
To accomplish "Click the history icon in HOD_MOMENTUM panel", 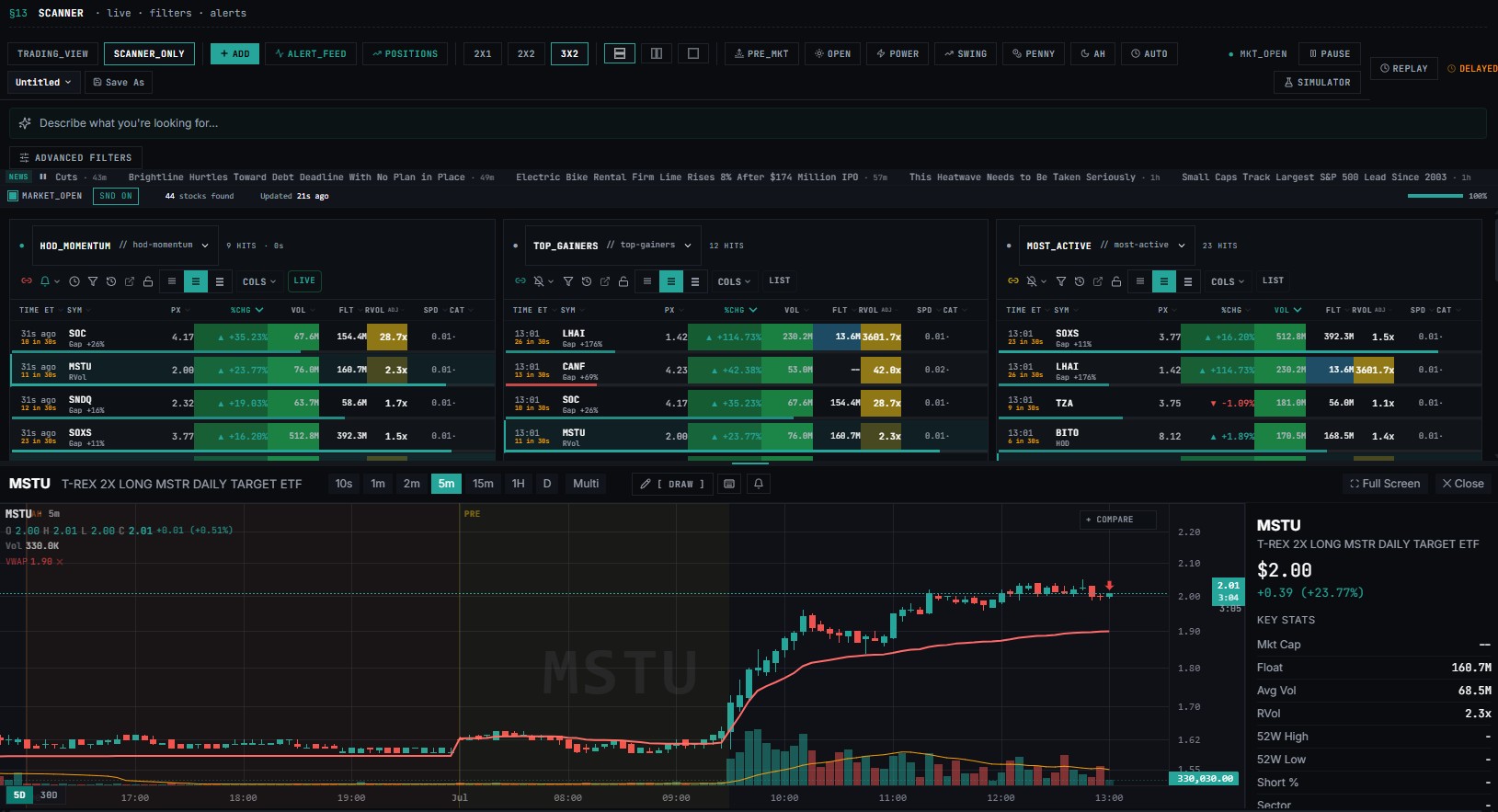I will tap(111, 281).
